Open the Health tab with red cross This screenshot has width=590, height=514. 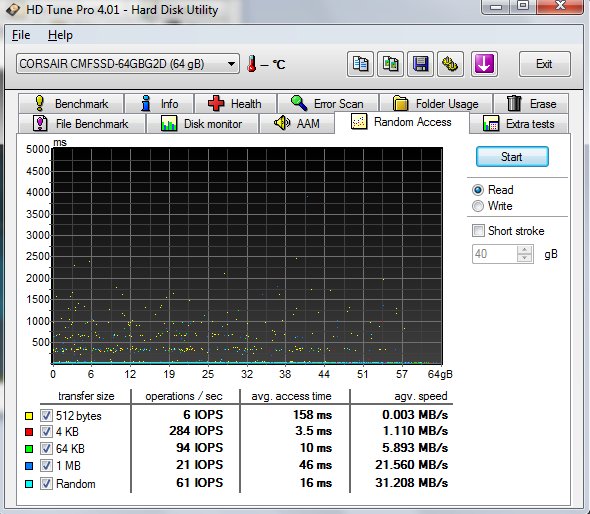(x=235, y=103)
